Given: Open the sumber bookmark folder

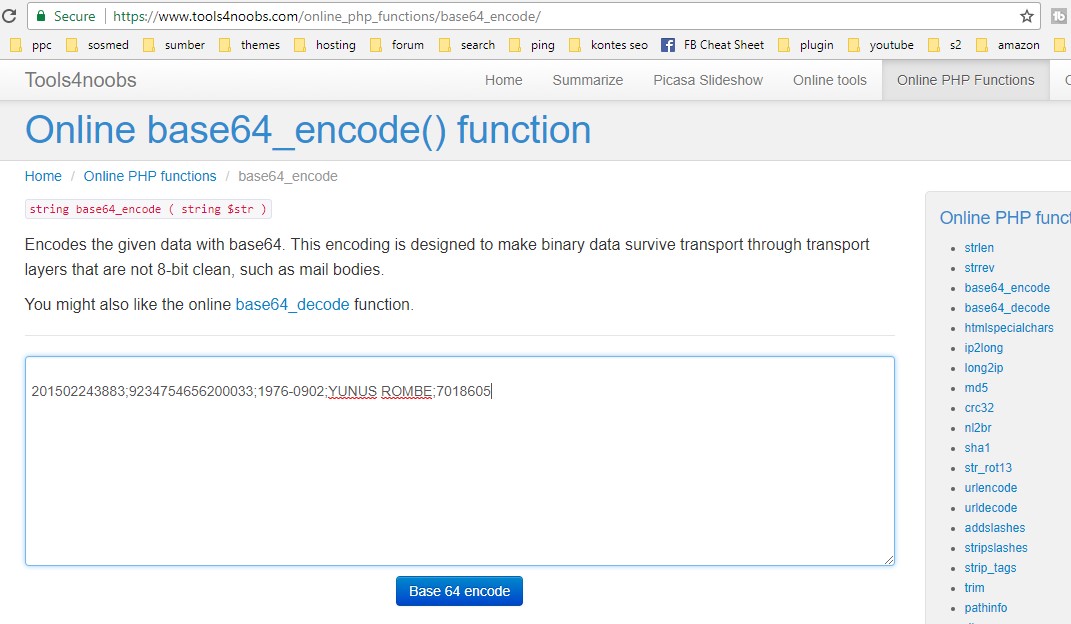Looking at the screenshot, I should tap(173, 45).
